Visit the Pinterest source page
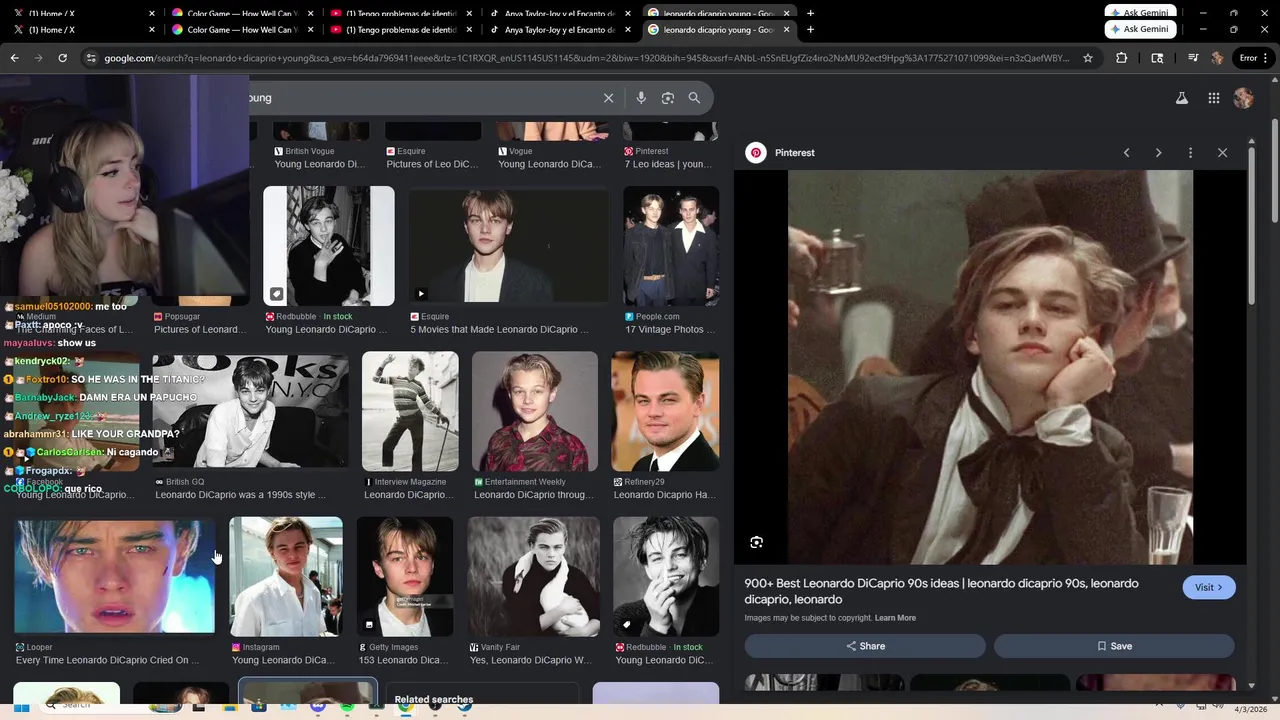 [x=1209, y=587]
